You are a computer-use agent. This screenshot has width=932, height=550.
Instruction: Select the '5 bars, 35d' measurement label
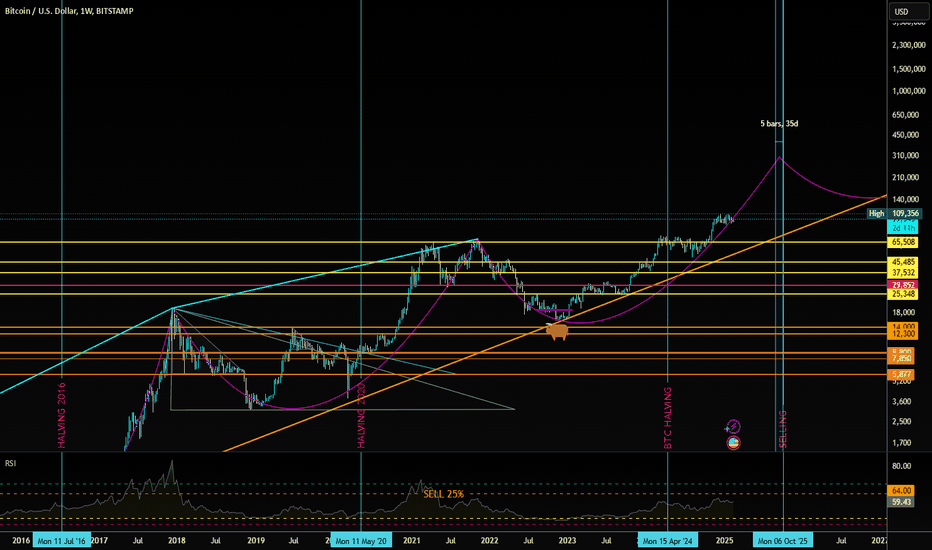tap(779, 124)
